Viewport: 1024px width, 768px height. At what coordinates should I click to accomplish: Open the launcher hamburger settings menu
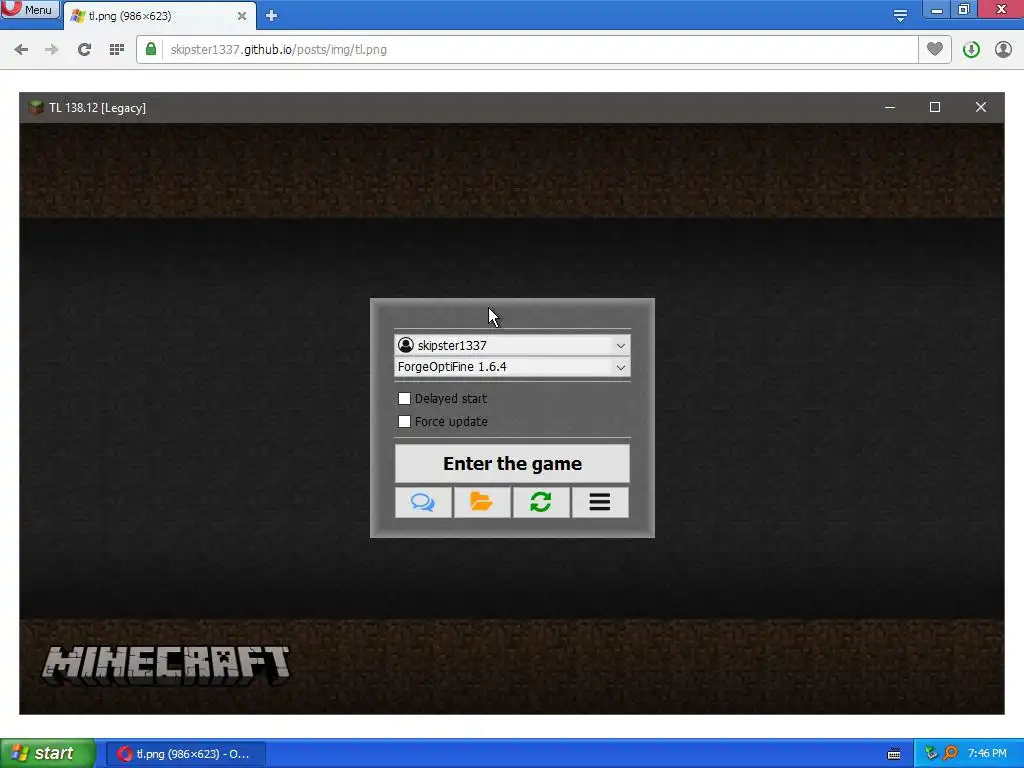[600, 502]
